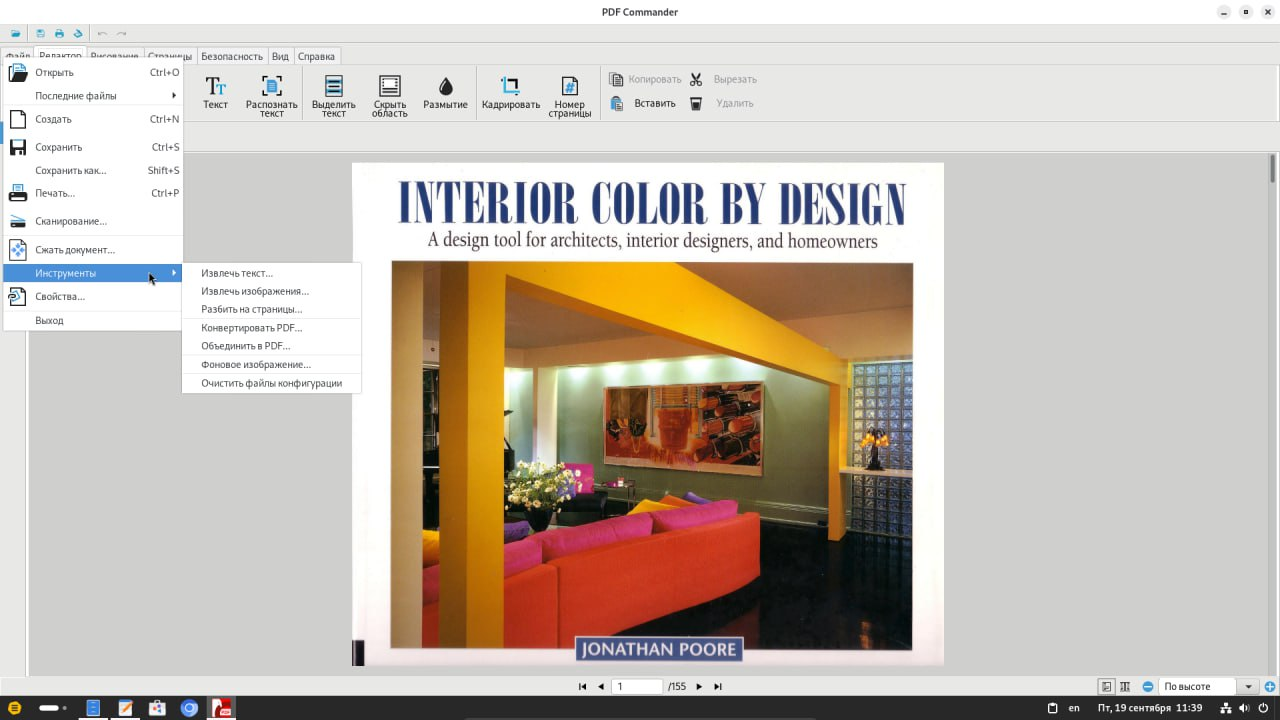Choose the Скрыть область tool
The width and height of the screenshot is (1280, 720).
pos(390,94)
